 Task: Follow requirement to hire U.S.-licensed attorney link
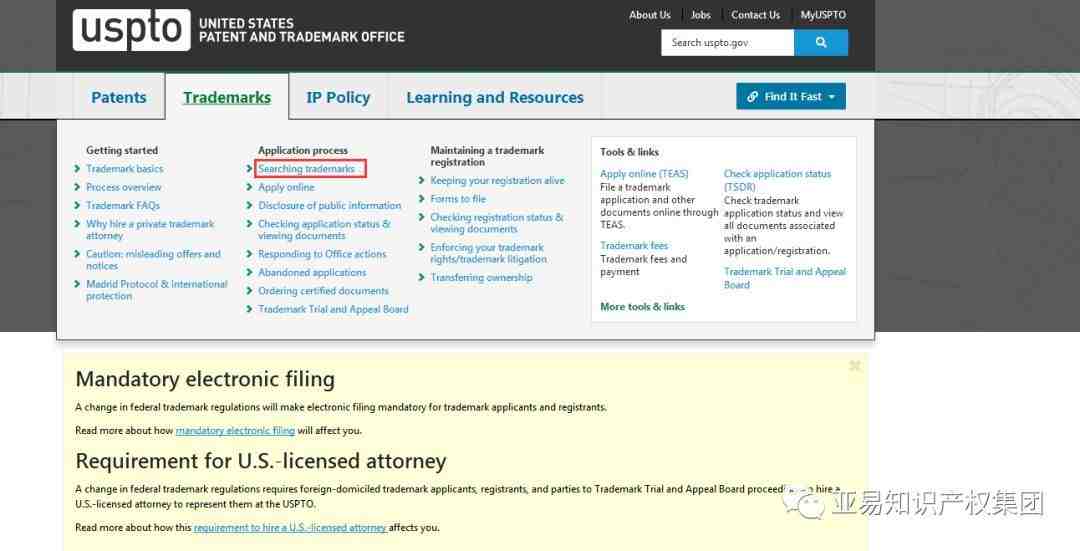point(290,528)
